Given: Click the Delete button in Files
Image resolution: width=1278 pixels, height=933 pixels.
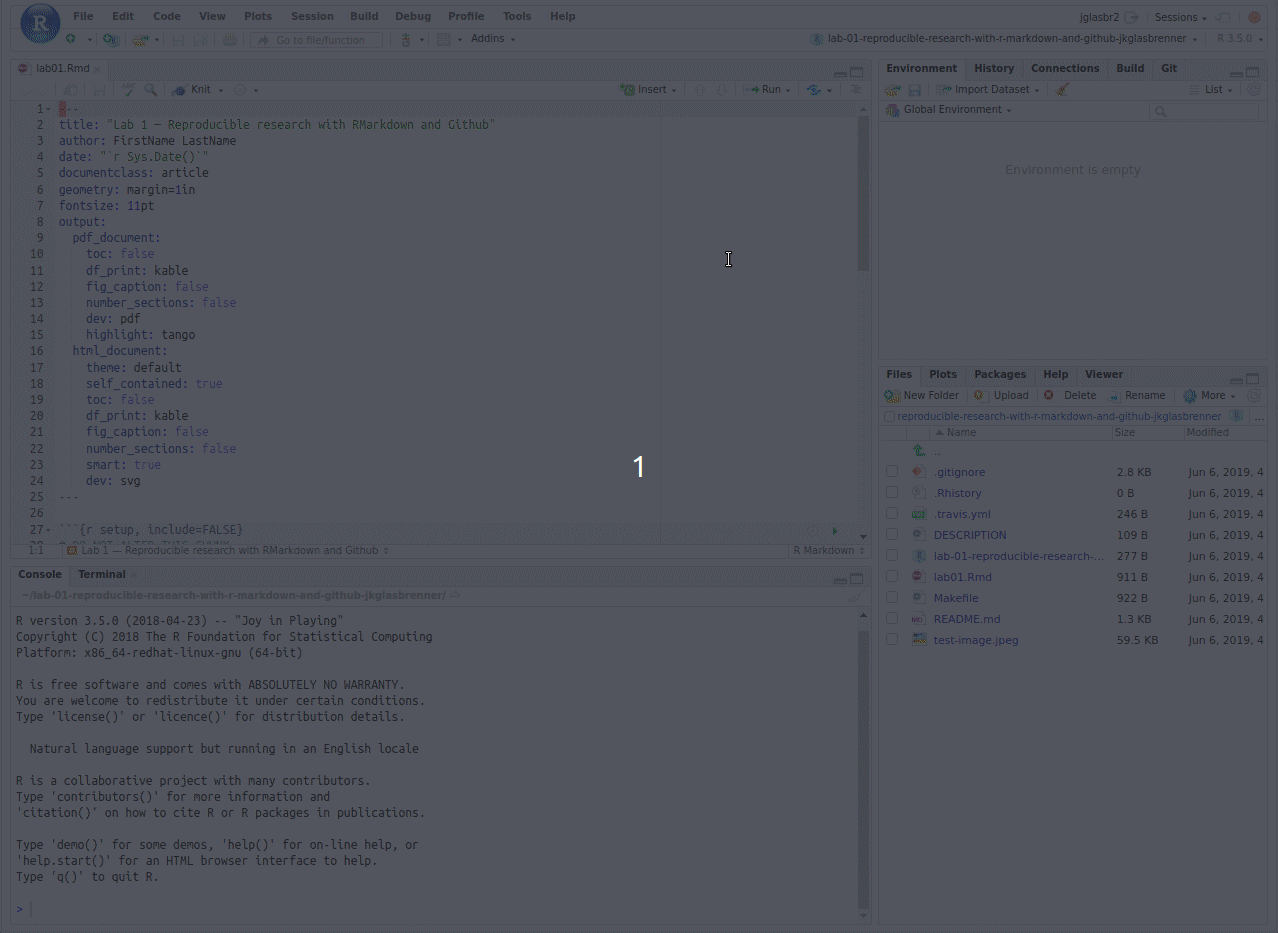Looking at the screenshot, I should 1069,396.
